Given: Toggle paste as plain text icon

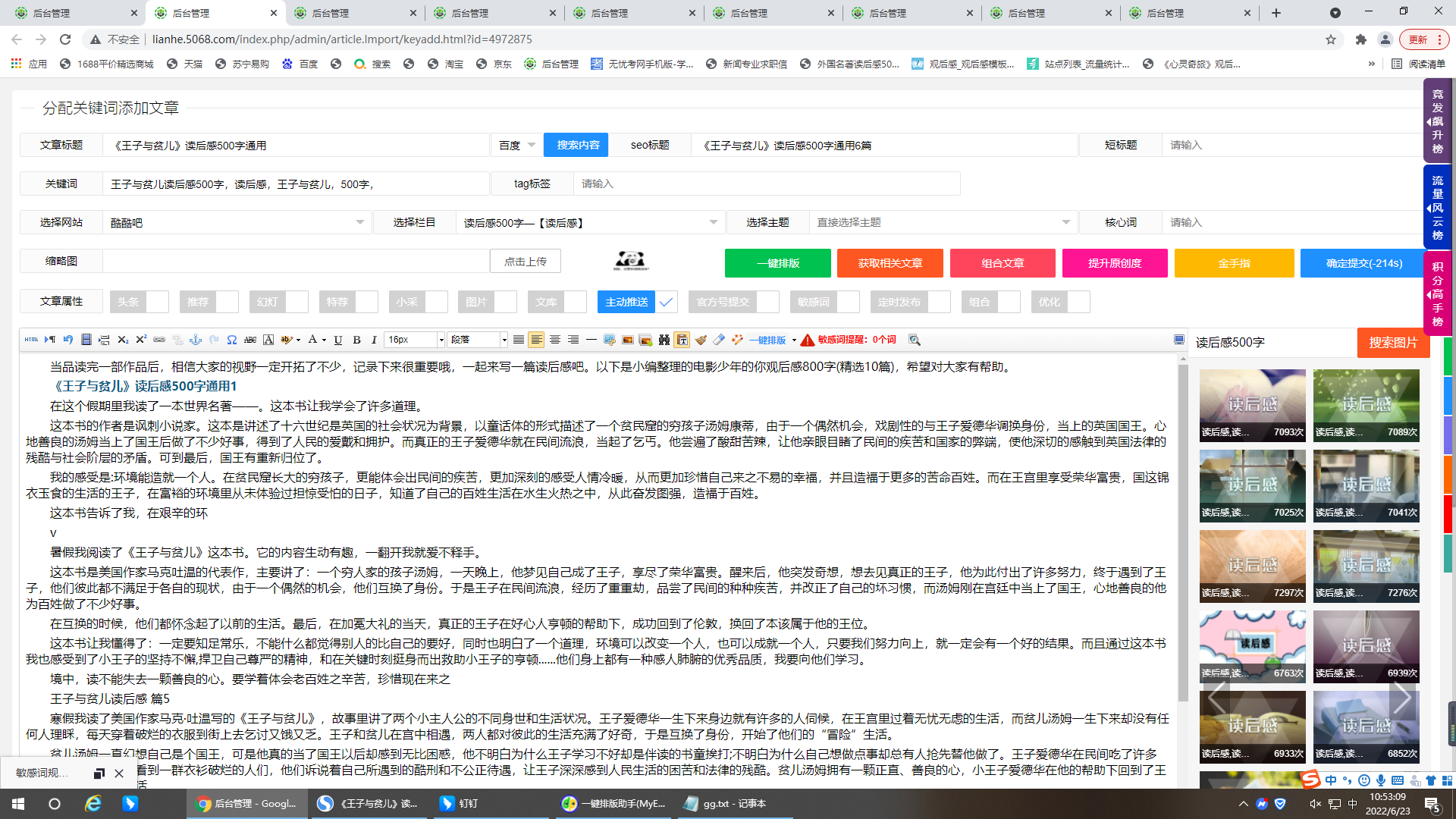Looking at the screenshot, I should coord(682,340).
